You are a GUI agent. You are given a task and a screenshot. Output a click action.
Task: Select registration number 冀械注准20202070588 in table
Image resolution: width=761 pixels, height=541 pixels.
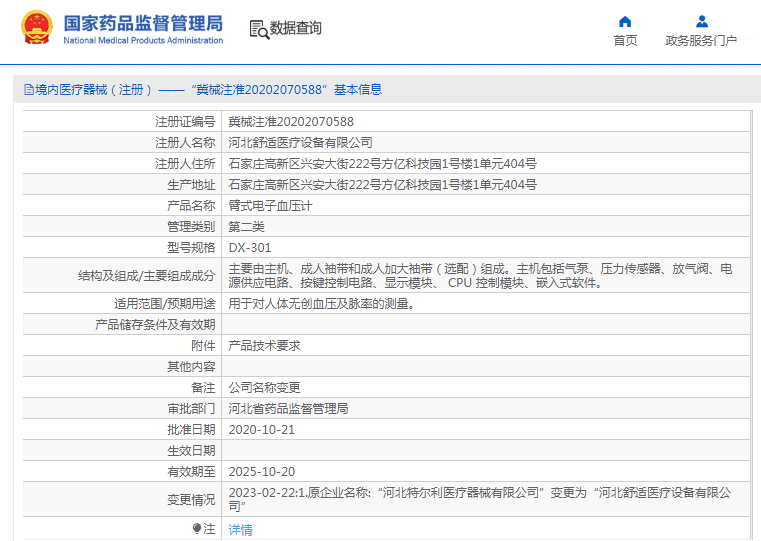pyautogui.click(x=291, y=122)
